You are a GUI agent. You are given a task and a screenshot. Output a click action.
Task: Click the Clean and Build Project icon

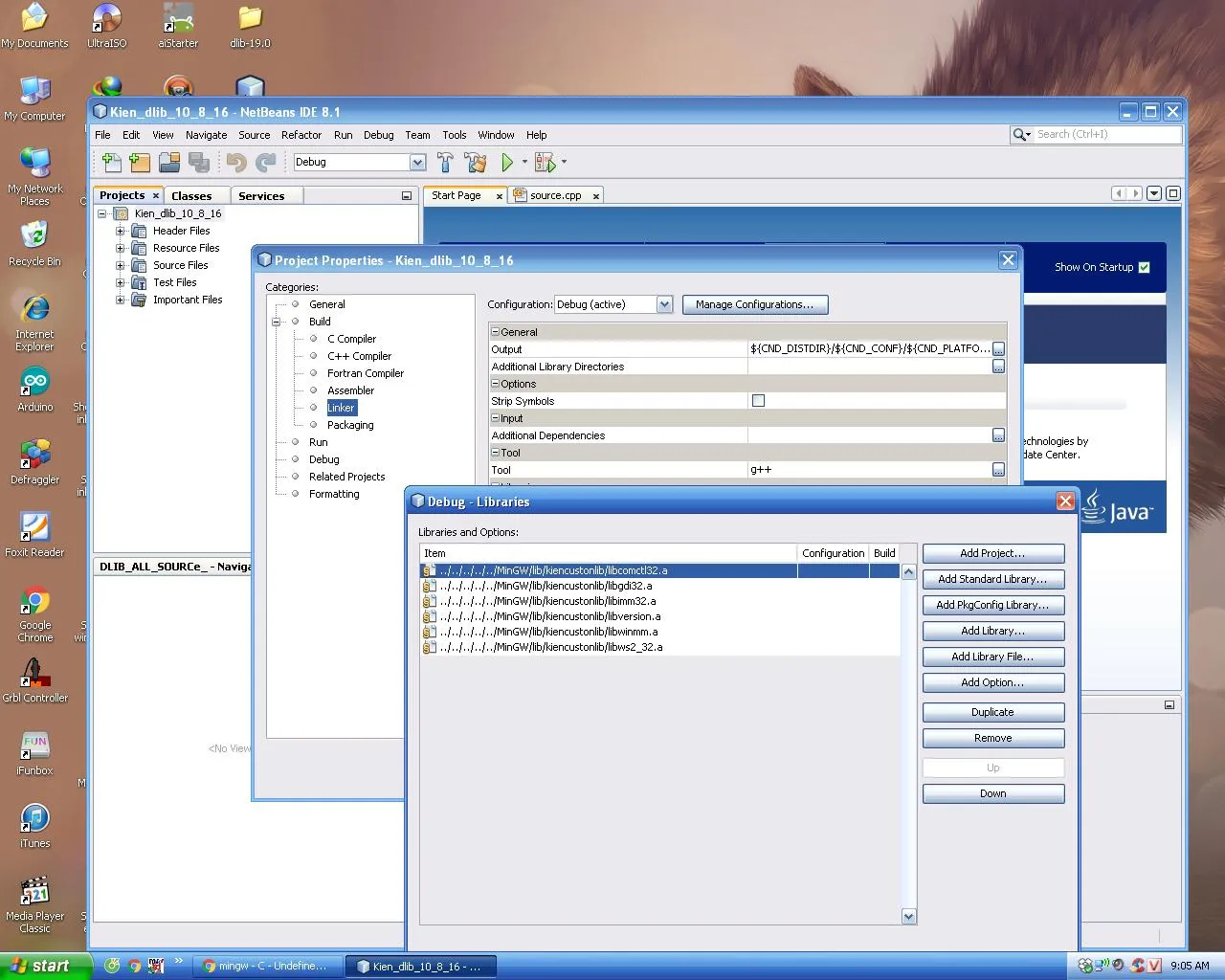click(475, 163)
